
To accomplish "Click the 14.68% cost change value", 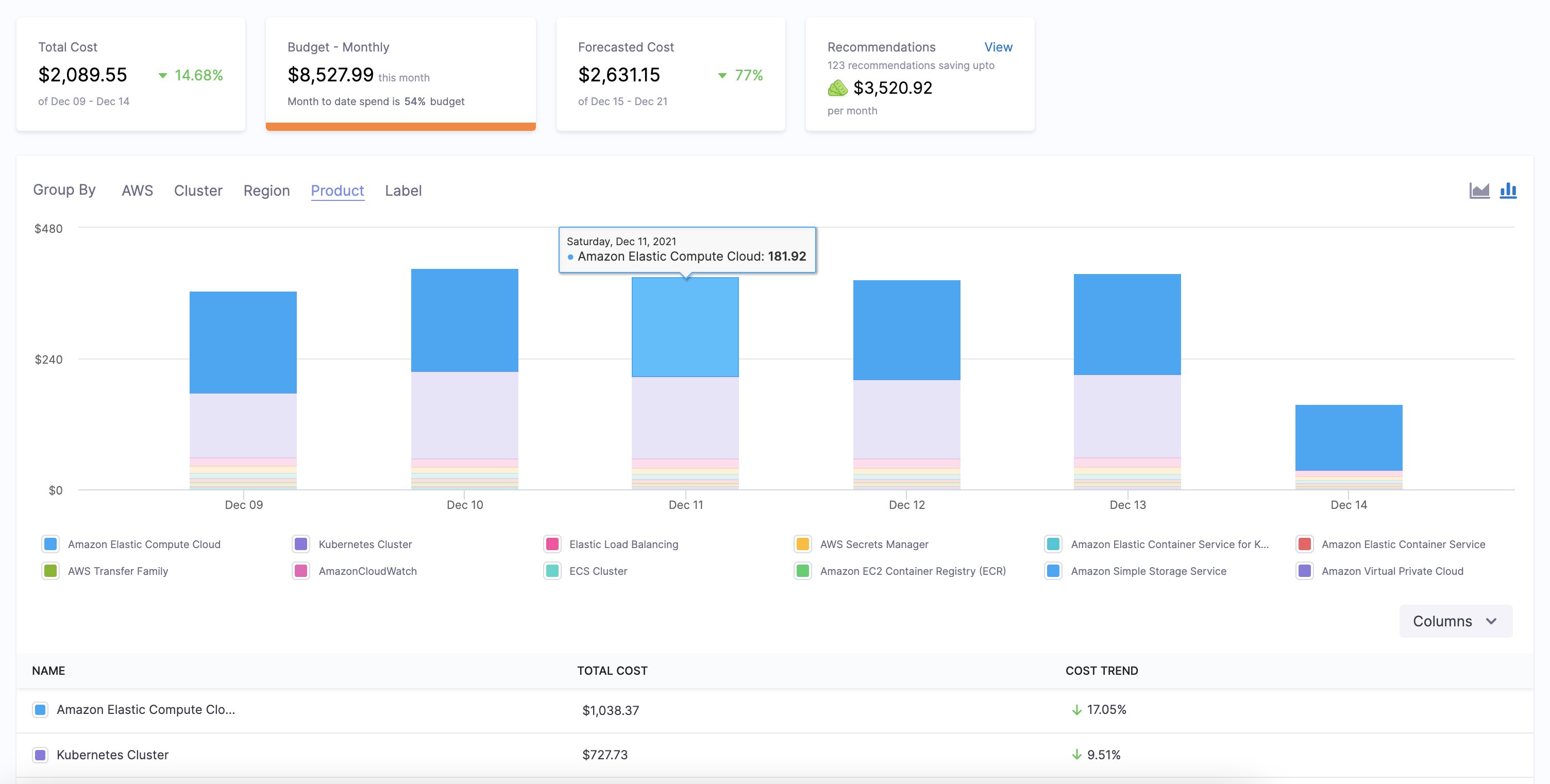I will [x=198, y=75].
